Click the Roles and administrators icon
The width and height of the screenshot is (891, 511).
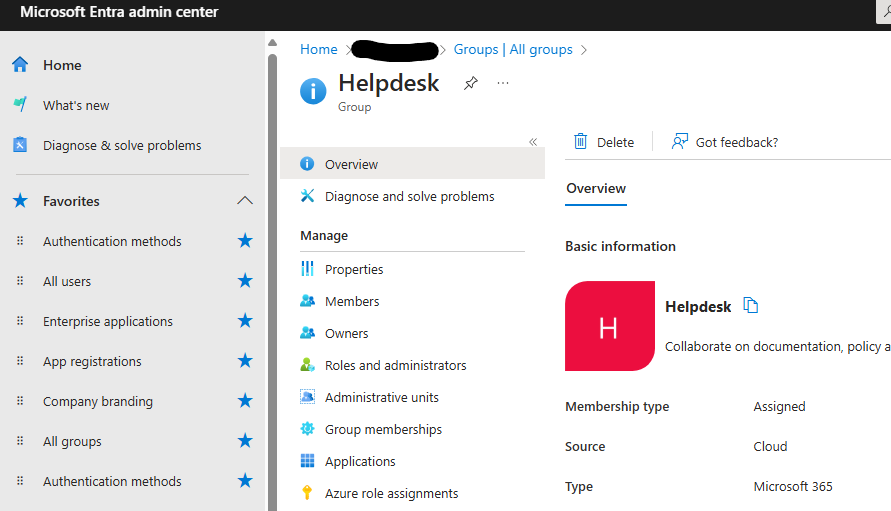click(307, 364)
